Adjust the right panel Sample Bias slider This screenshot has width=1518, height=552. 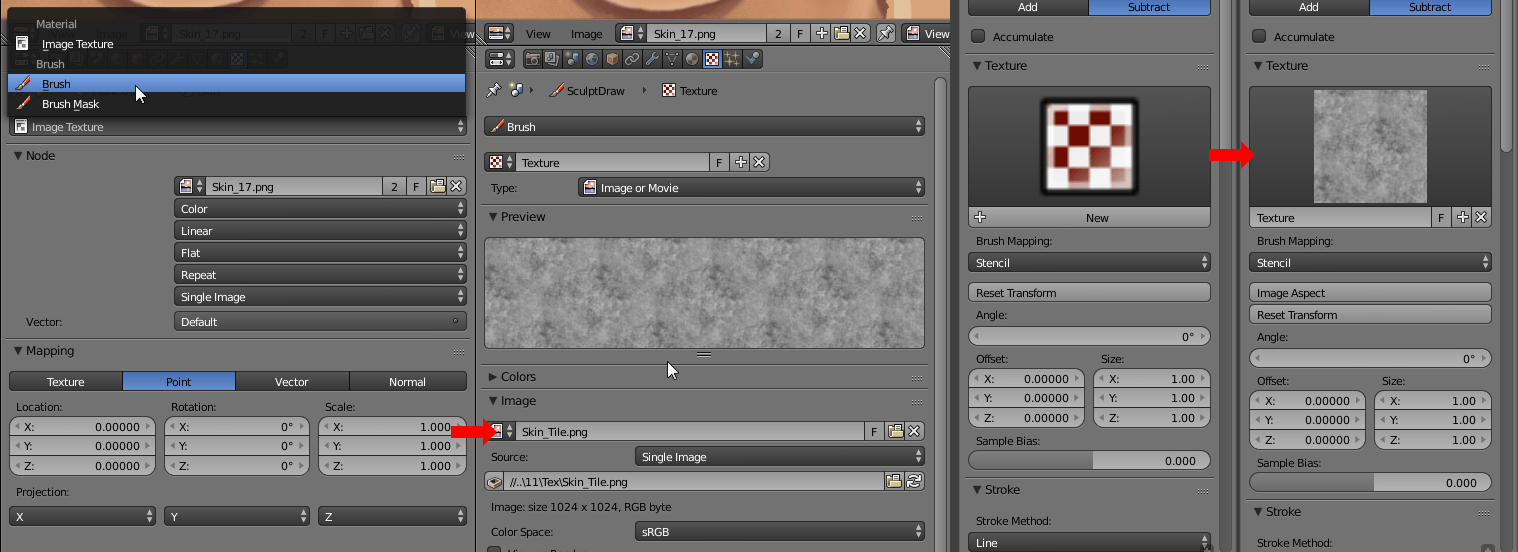click(x=1369, y=482)
